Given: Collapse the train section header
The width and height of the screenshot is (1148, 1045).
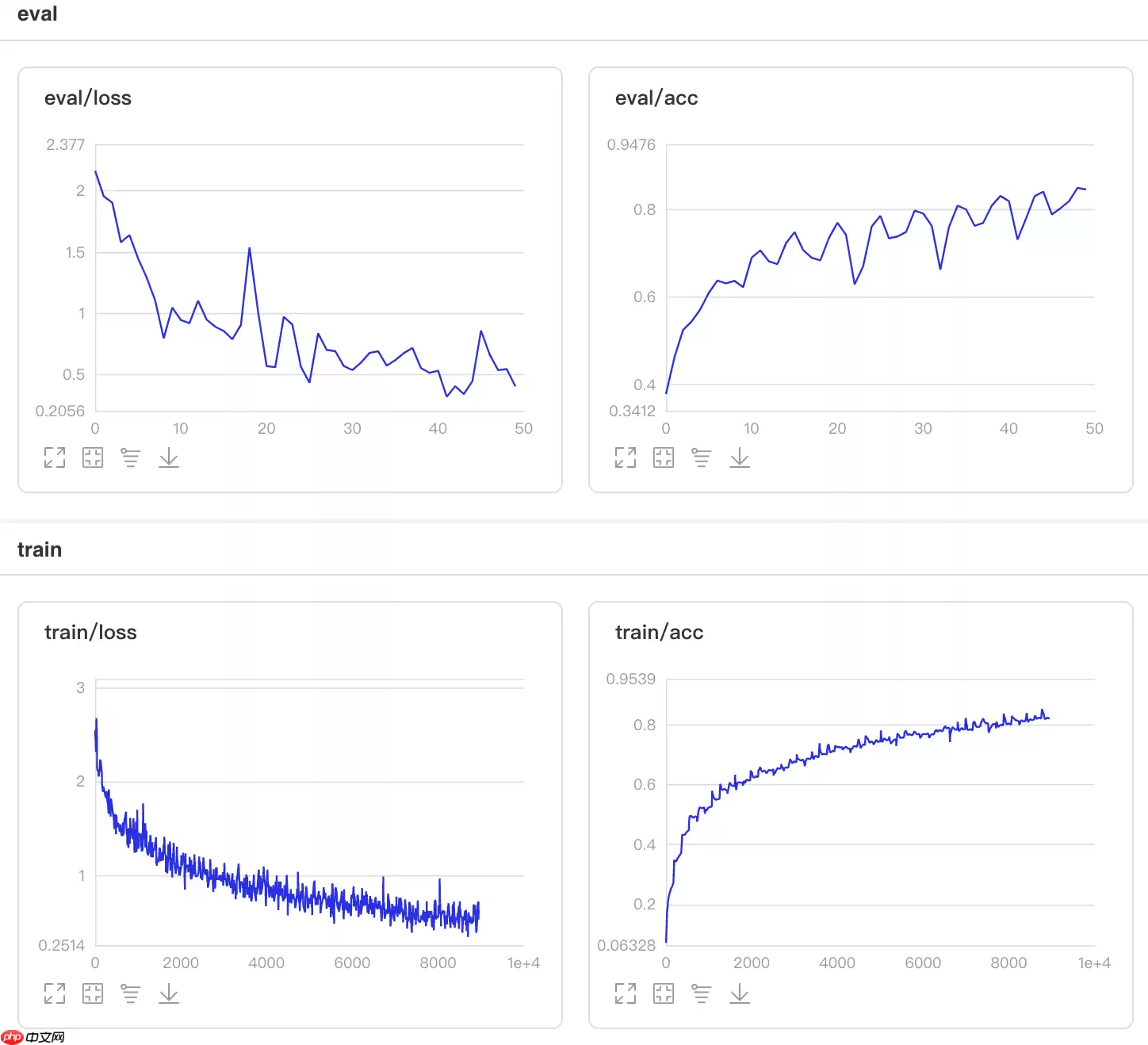Looking at the screenshot, I should (x=40, y=549).
